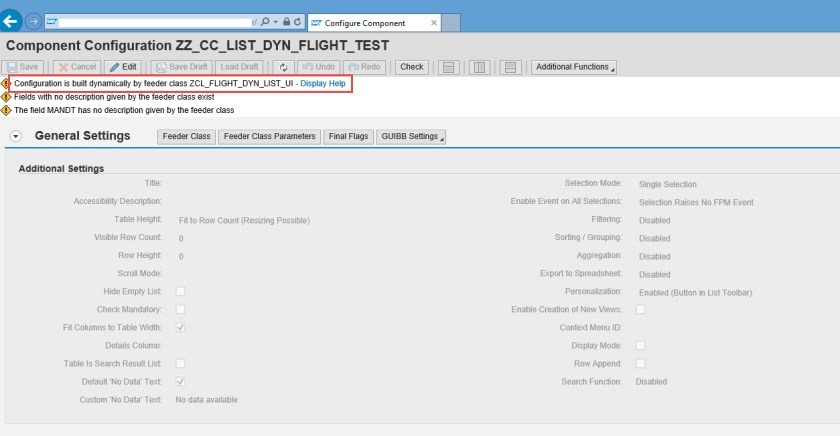Toggle Fit Columns to Table Width checkbox
The width and height of the screenshot is (840, 436).
pos(181,327)
